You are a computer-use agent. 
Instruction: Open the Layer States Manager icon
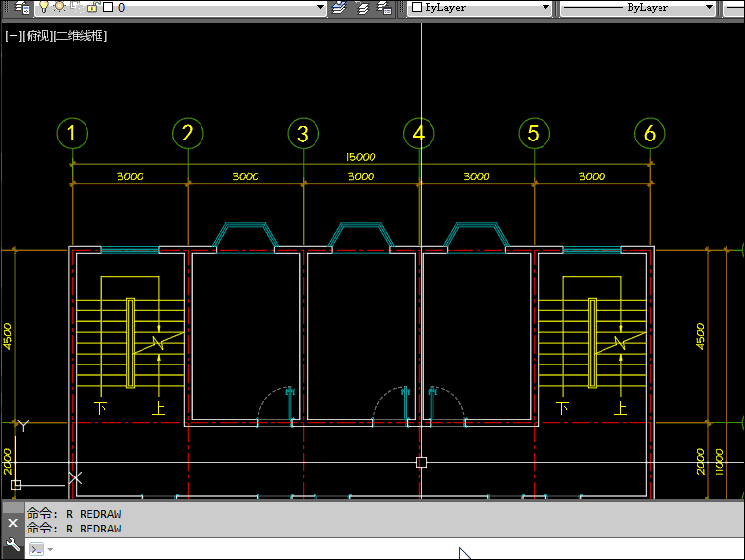coord(385,7)
